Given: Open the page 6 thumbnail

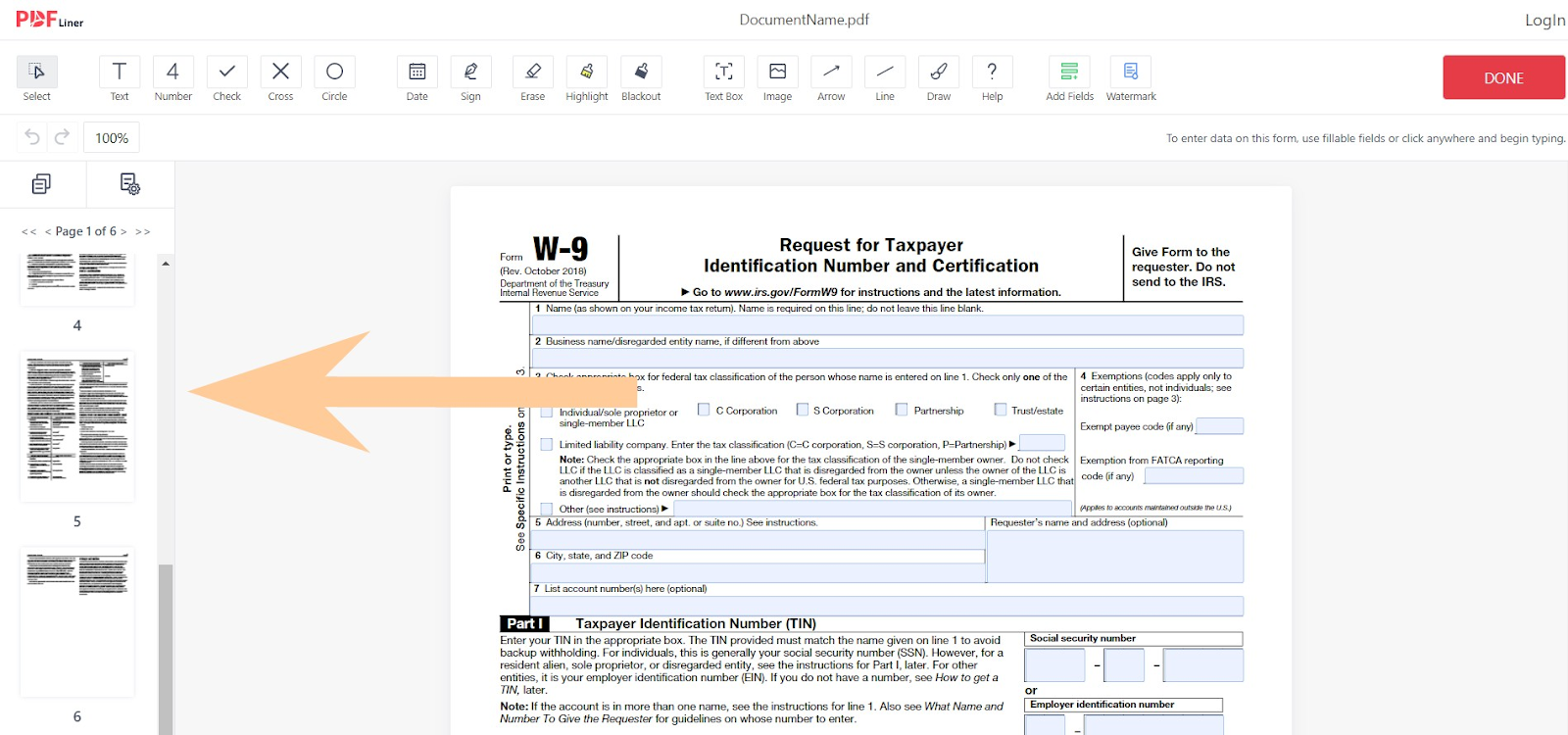Looking at the screenshot, I should [77, 622].
